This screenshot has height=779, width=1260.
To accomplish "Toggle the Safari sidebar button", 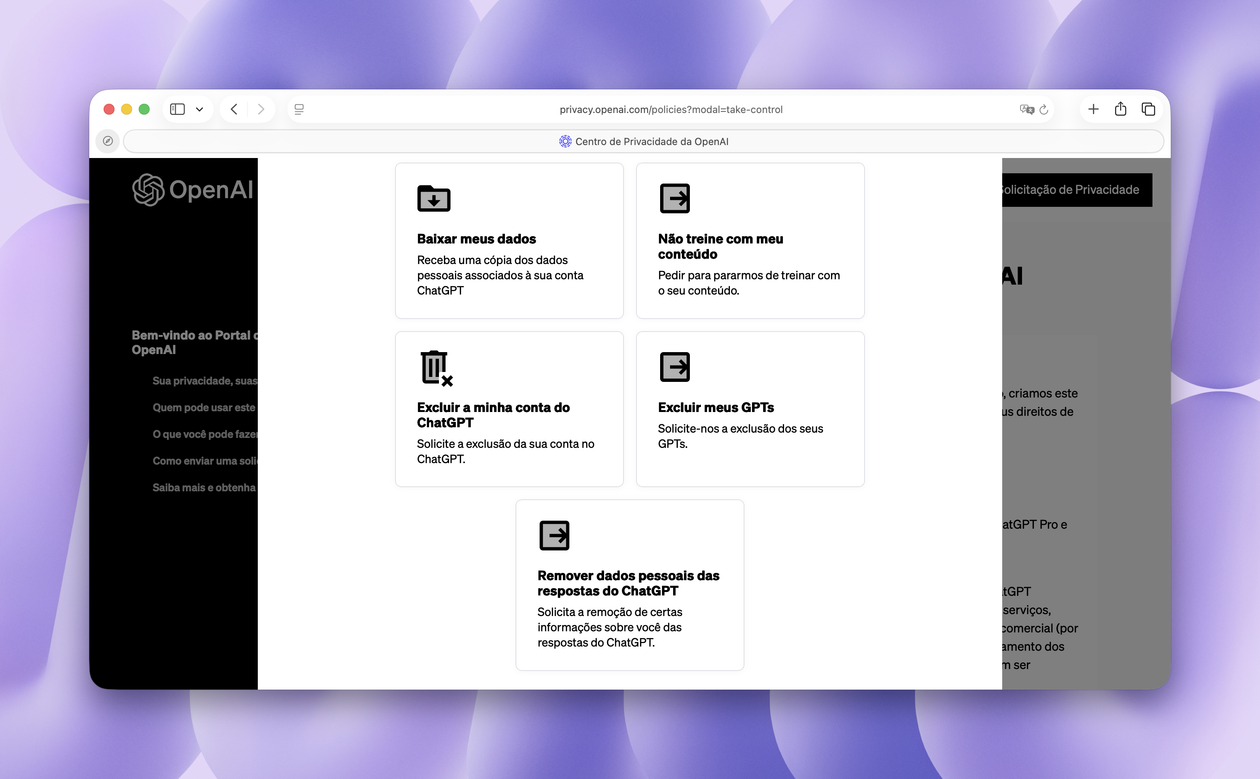I will pyautogui.click(x=178, y=109).
